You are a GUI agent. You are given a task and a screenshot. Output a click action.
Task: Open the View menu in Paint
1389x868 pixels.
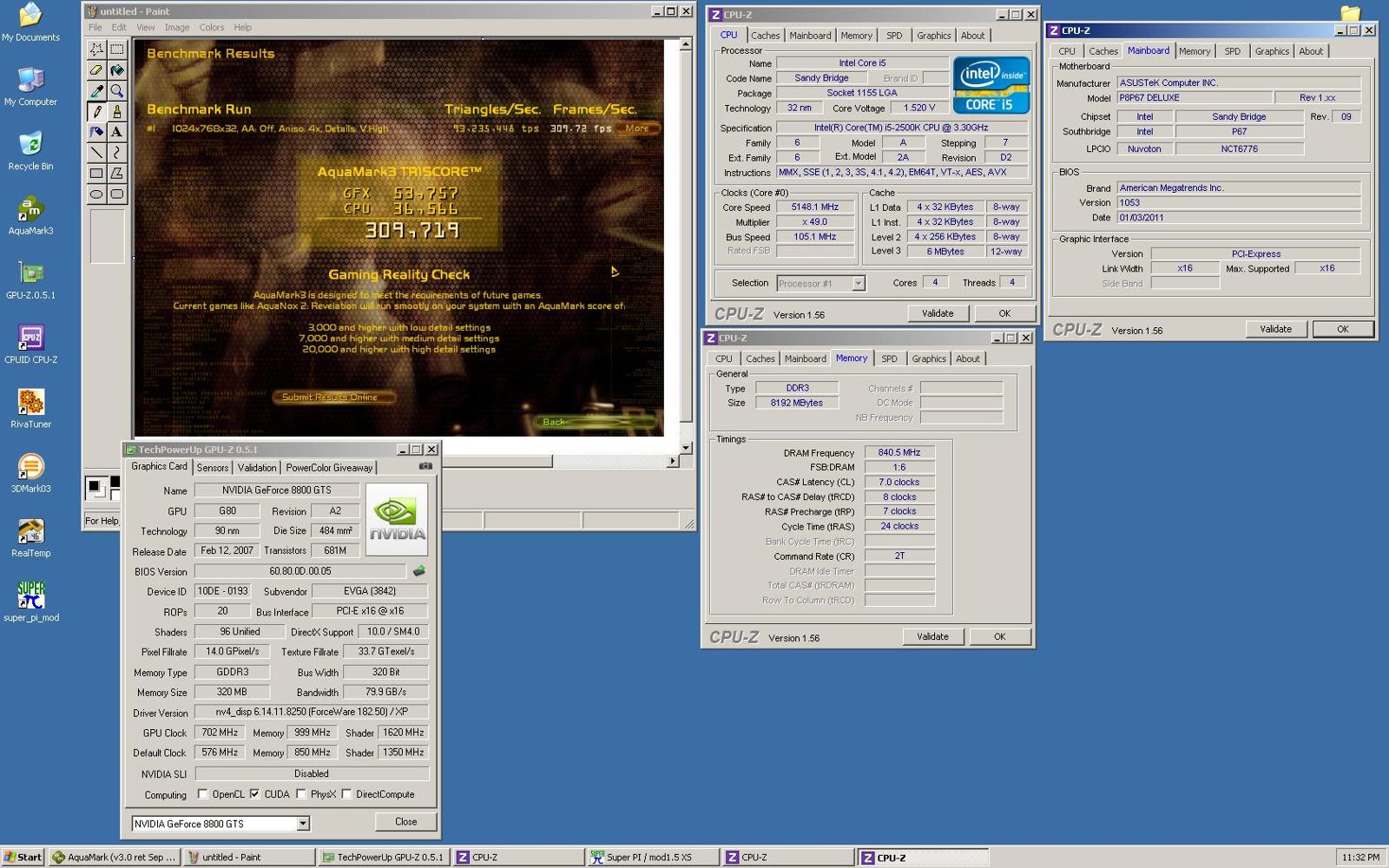coord(146,27)
